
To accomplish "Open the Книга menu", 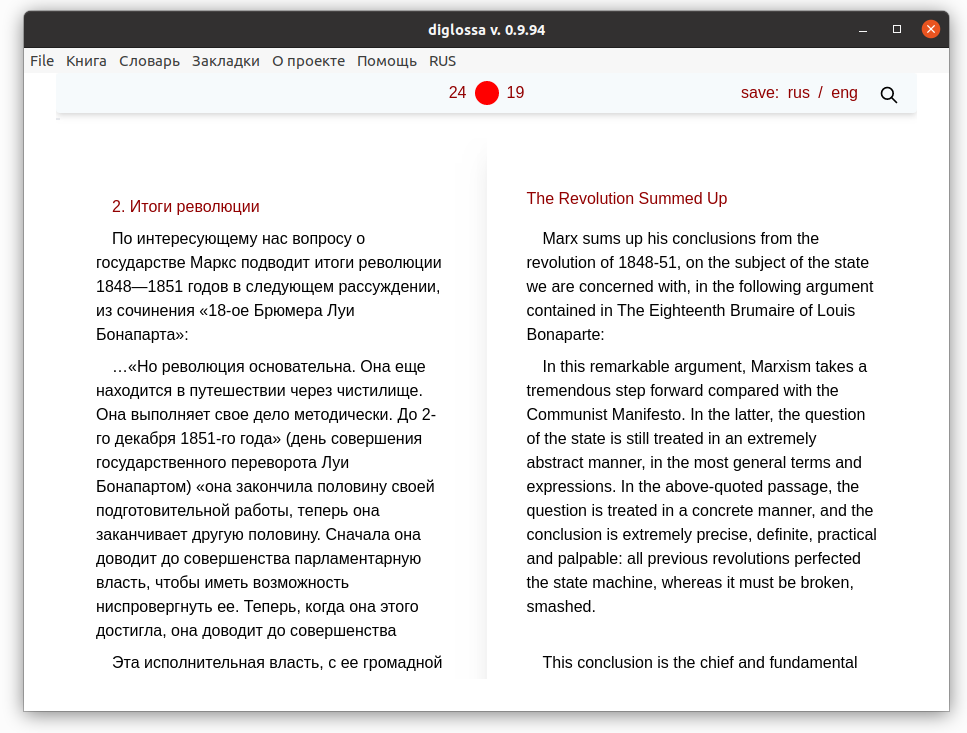I will (86, 61).
